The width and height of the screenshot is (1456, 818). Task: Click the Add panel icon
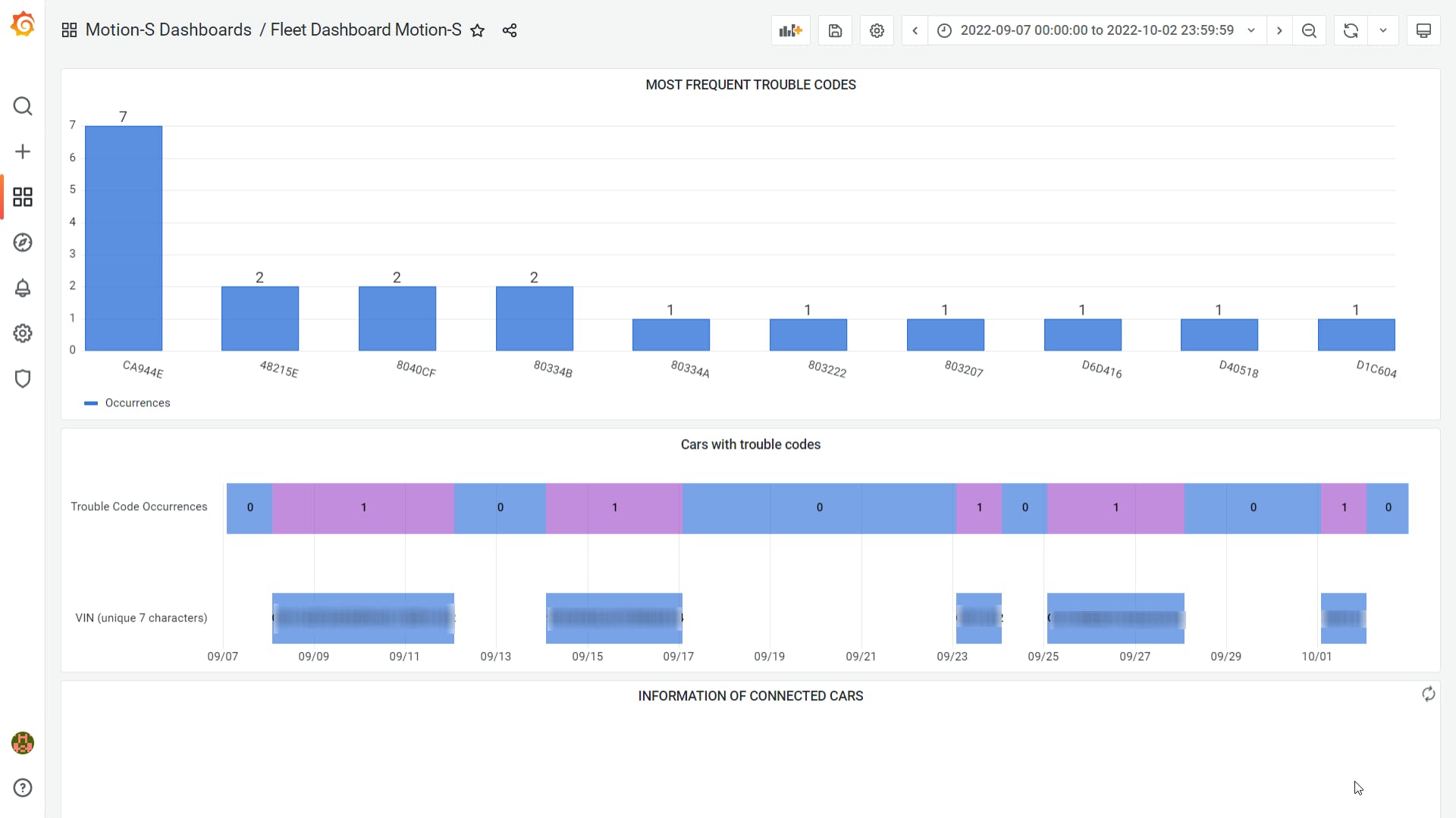(790, 30)
